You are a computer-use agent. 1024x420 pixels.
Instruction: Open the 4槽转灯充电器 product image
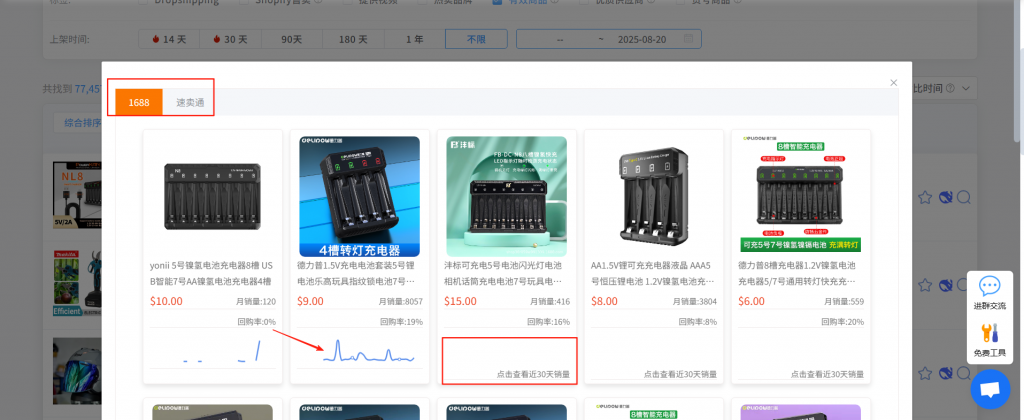pos(359,197)
